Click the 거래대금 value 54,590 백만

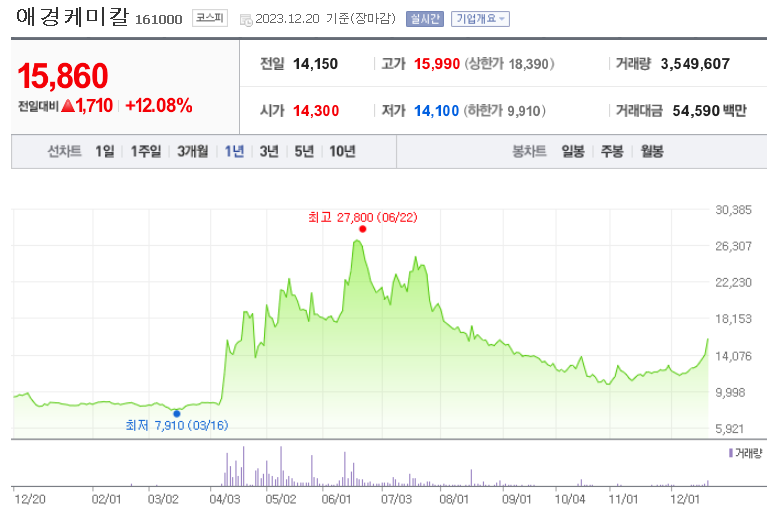click(709, 111)
